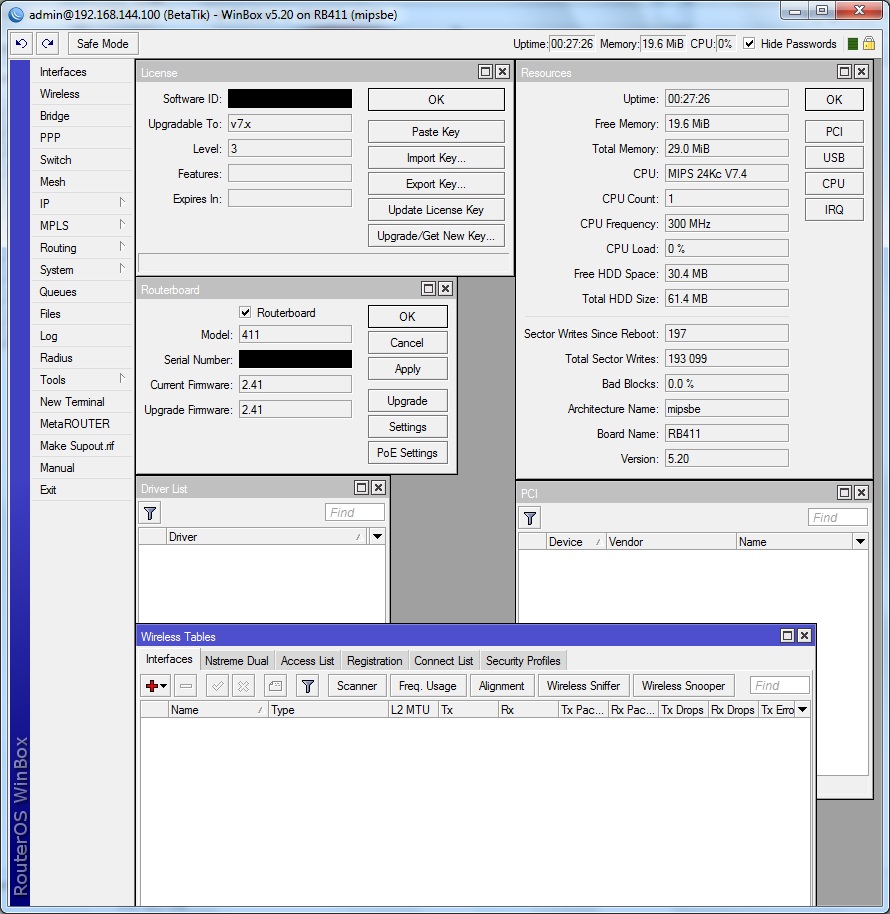Click the filter funnel in Driver List
The image size is (890, 914).
pos(150,513)
